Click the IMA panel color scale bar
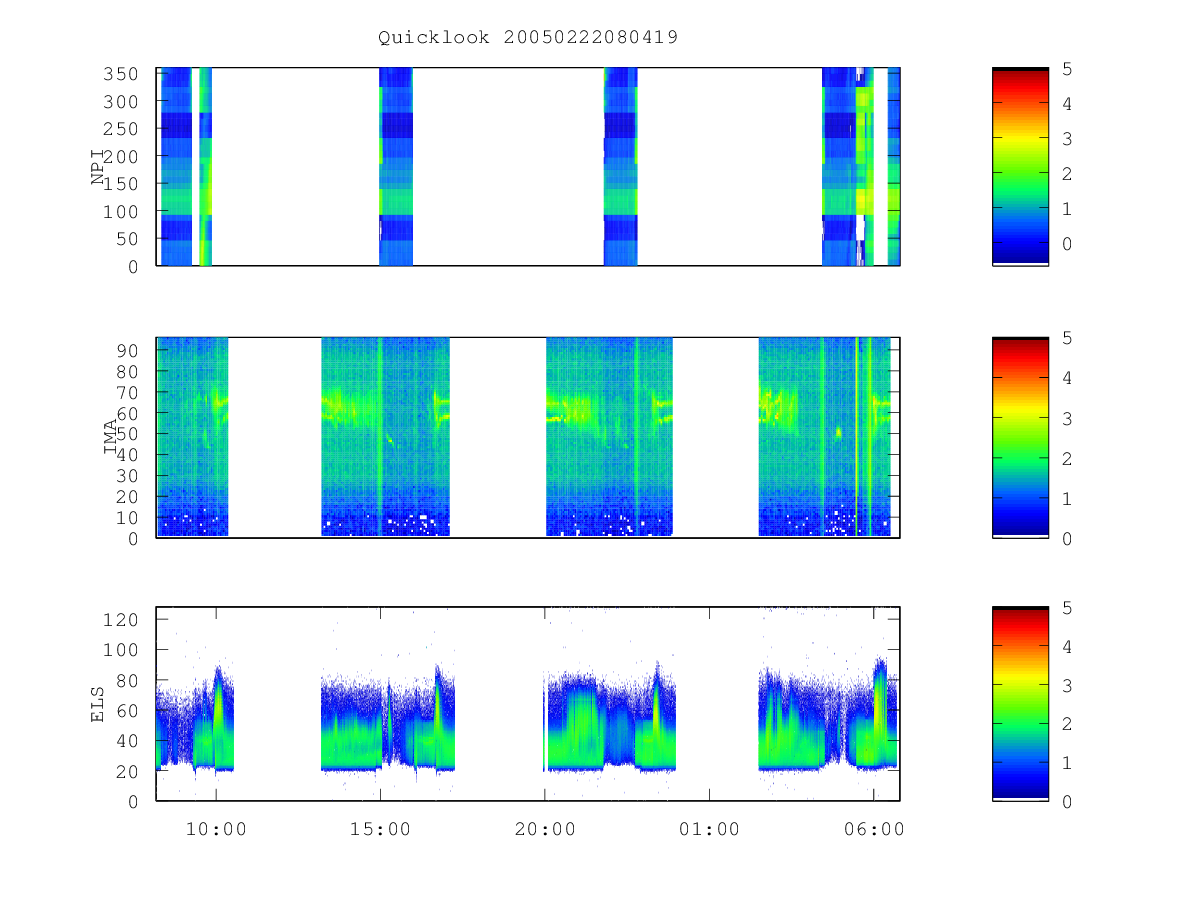 (x=1020, y=437)
